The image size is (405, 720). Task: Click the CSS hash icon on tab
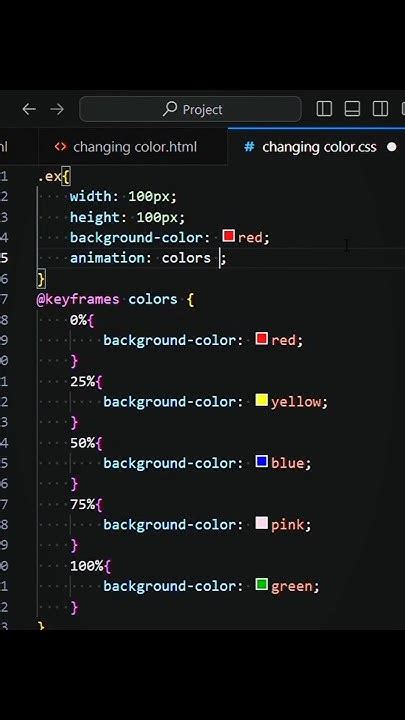(x=249, y=147)
